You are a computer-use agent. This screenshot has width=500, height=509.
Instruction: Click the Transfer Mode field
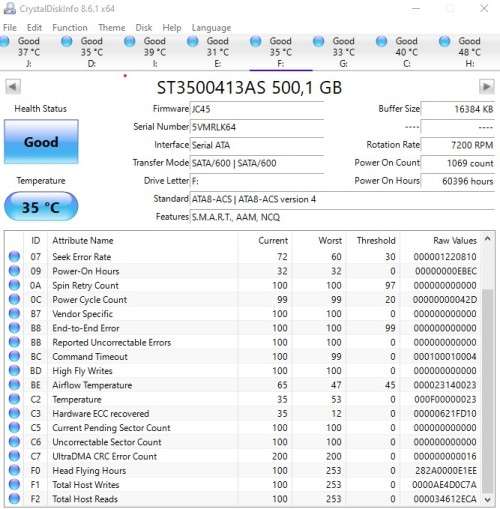[257, 163]
